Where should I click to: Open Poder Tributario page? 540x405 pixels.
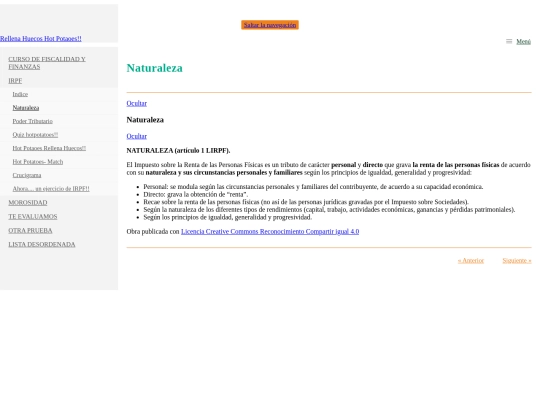tap(33, 121)
